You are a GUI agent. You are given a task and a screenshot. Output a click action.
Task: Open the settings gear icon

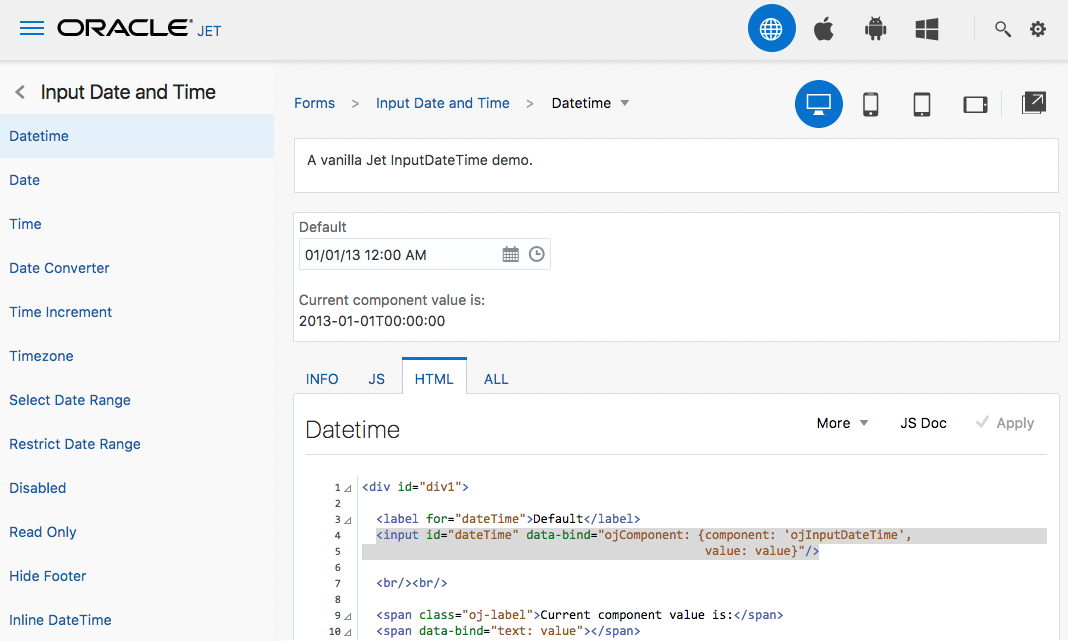coord(1038,29)
